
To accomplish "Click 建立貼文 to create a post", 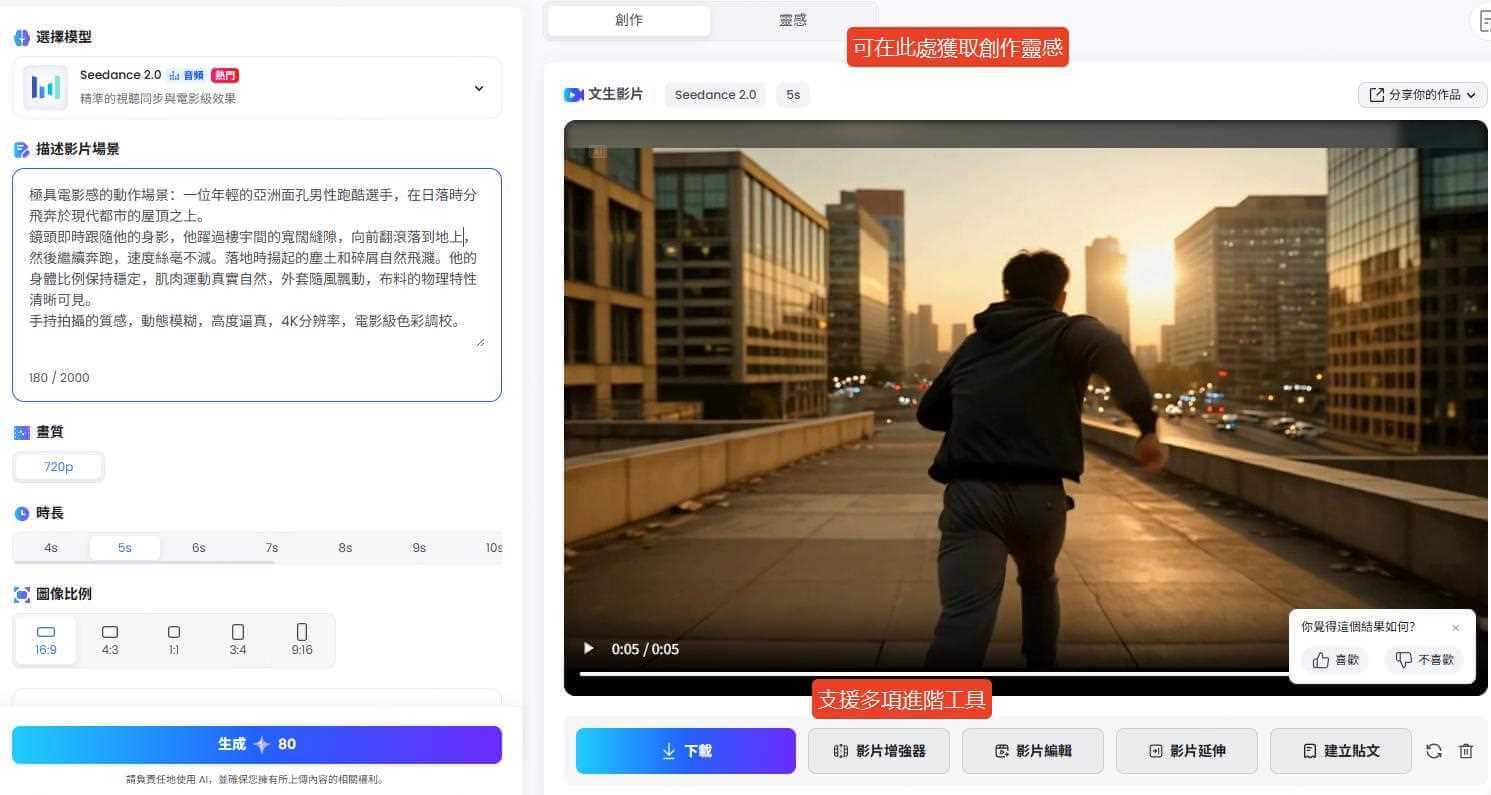I will point(1340,751).
